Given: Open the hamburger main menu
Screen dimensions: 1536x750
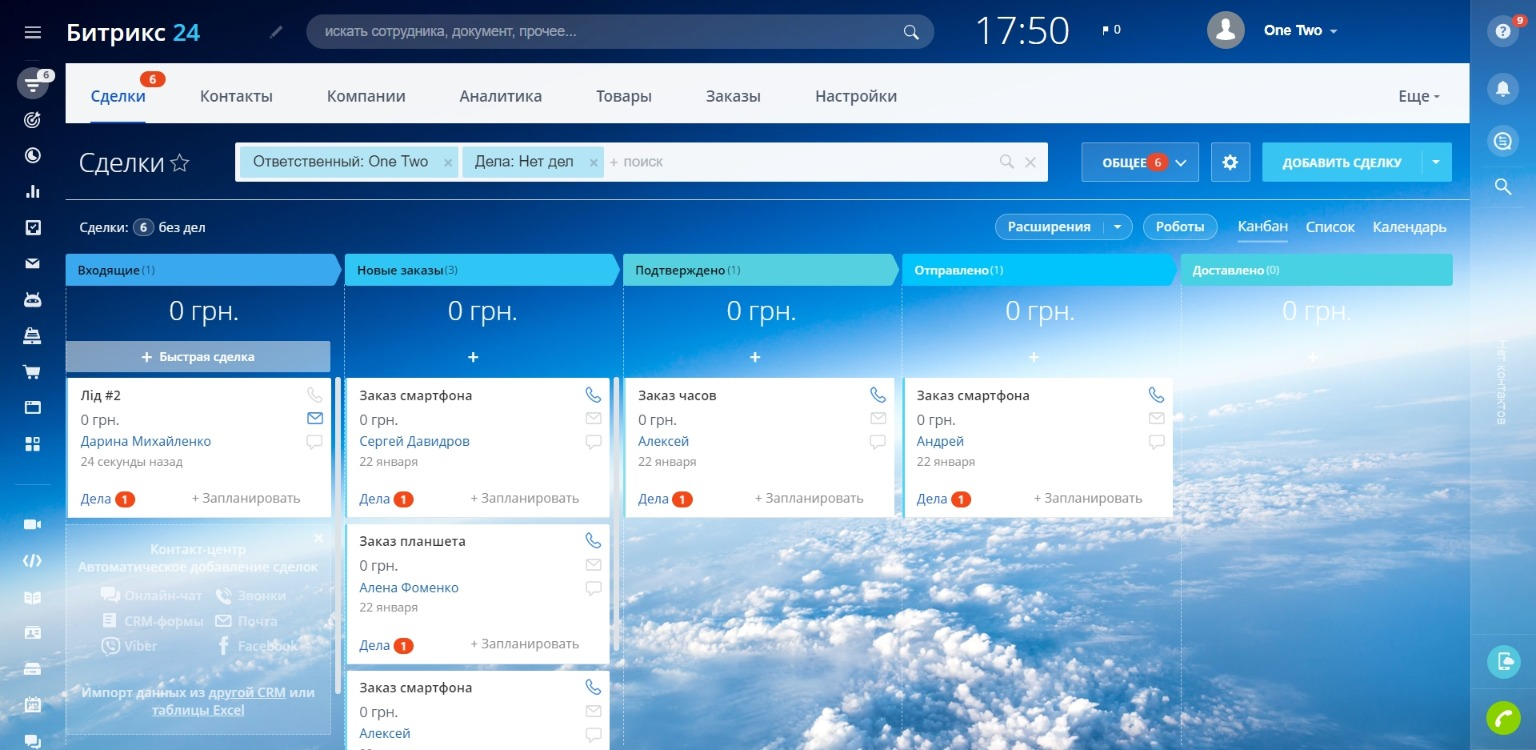Looking at the screenshot, I should coord(32,32).
